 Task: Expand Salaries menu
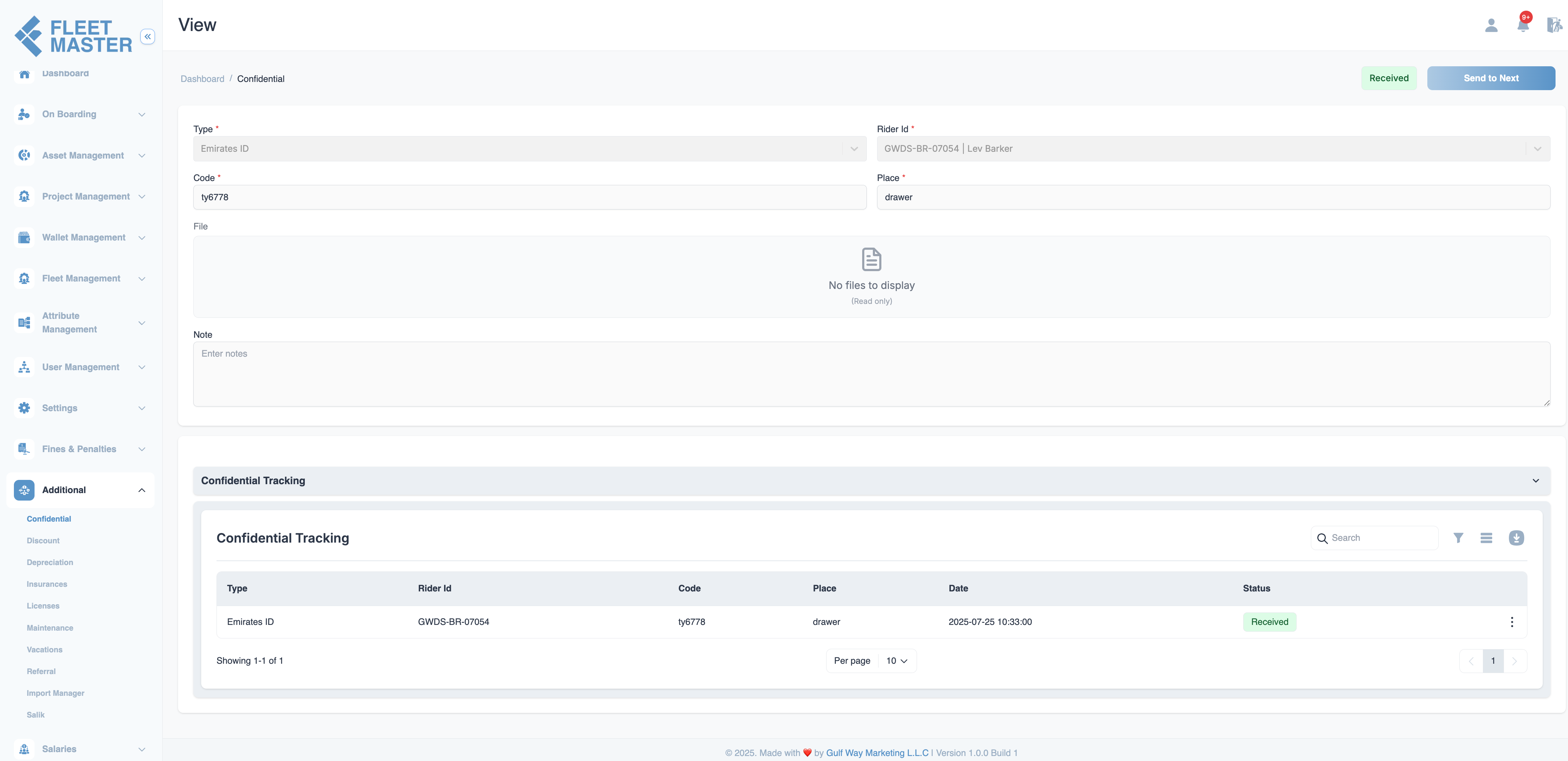tap(142, 749)
